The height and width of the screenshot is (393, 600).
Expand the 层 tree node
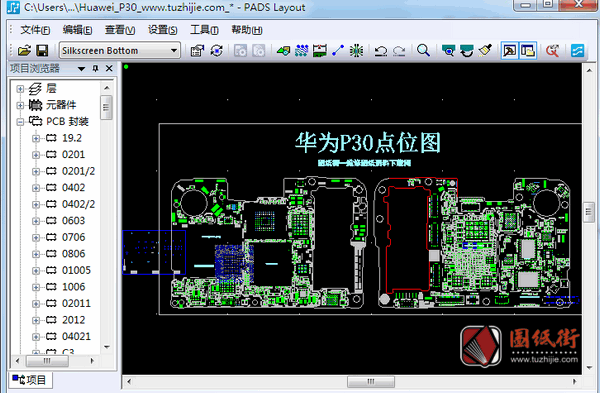20,89
